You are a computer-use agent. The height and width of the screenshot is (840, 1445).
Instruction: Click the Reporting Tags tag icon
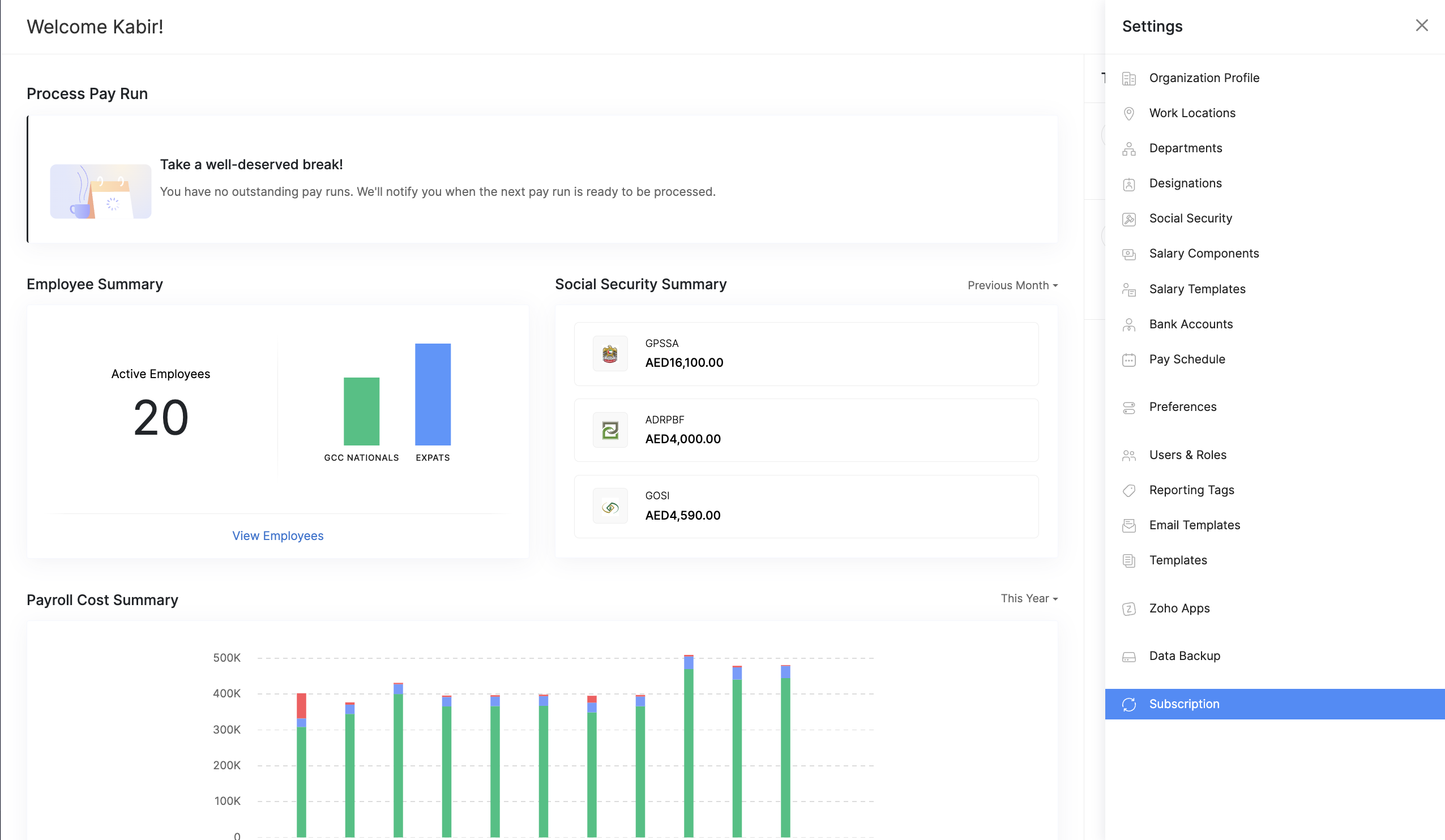tap(1128, 490)
